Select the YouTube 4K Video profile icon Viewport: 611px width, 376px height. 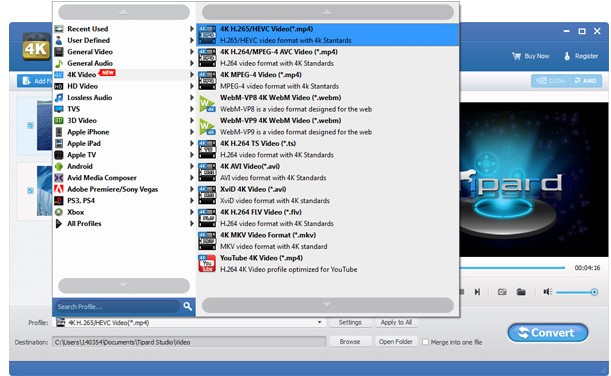(207, 263)
